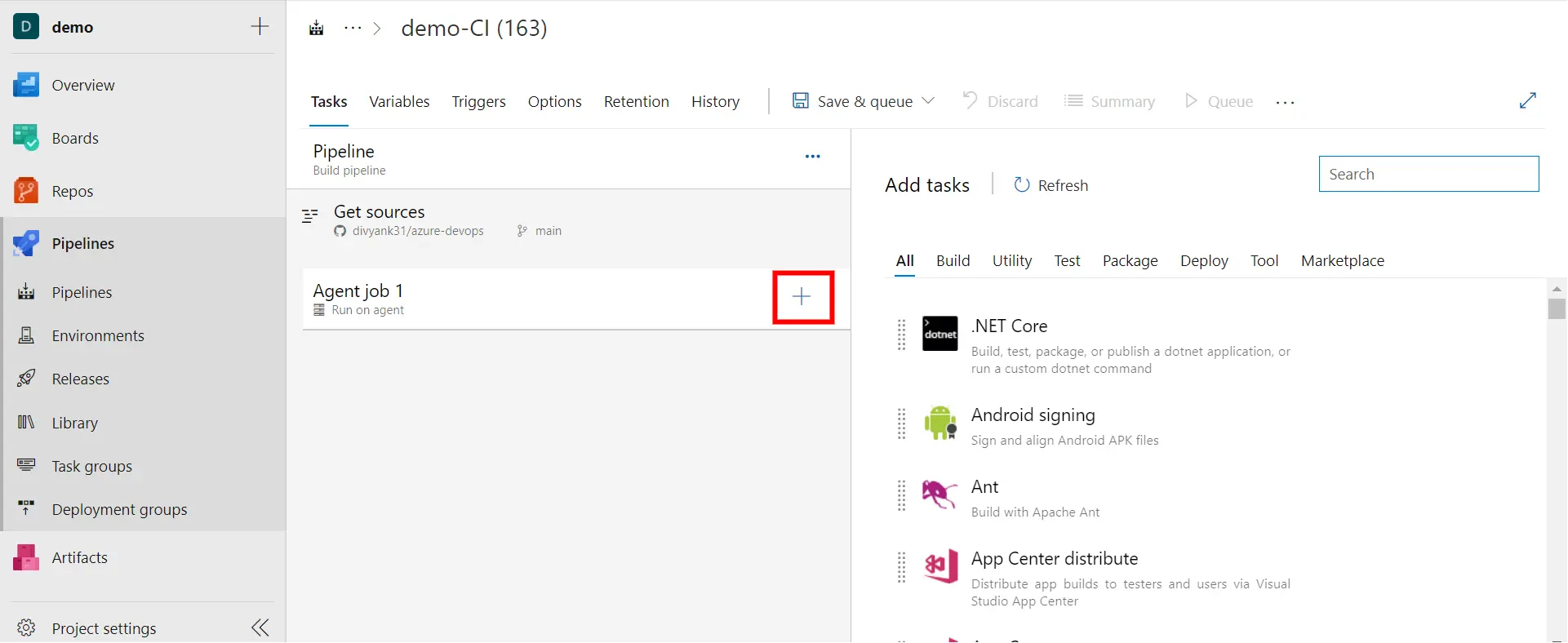Refresh the Add tasks list
This screenshot has height=643, width=1568.
1051,185
